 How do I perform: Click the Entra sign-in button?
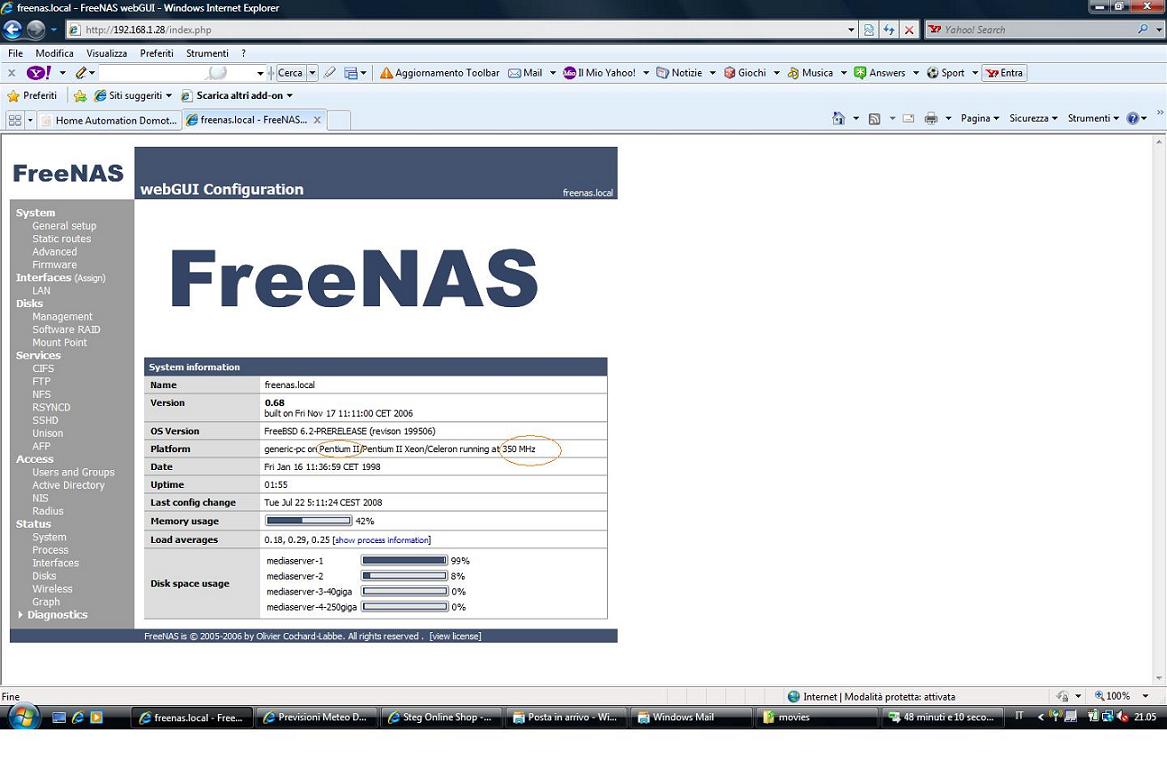click(1005, 73)
